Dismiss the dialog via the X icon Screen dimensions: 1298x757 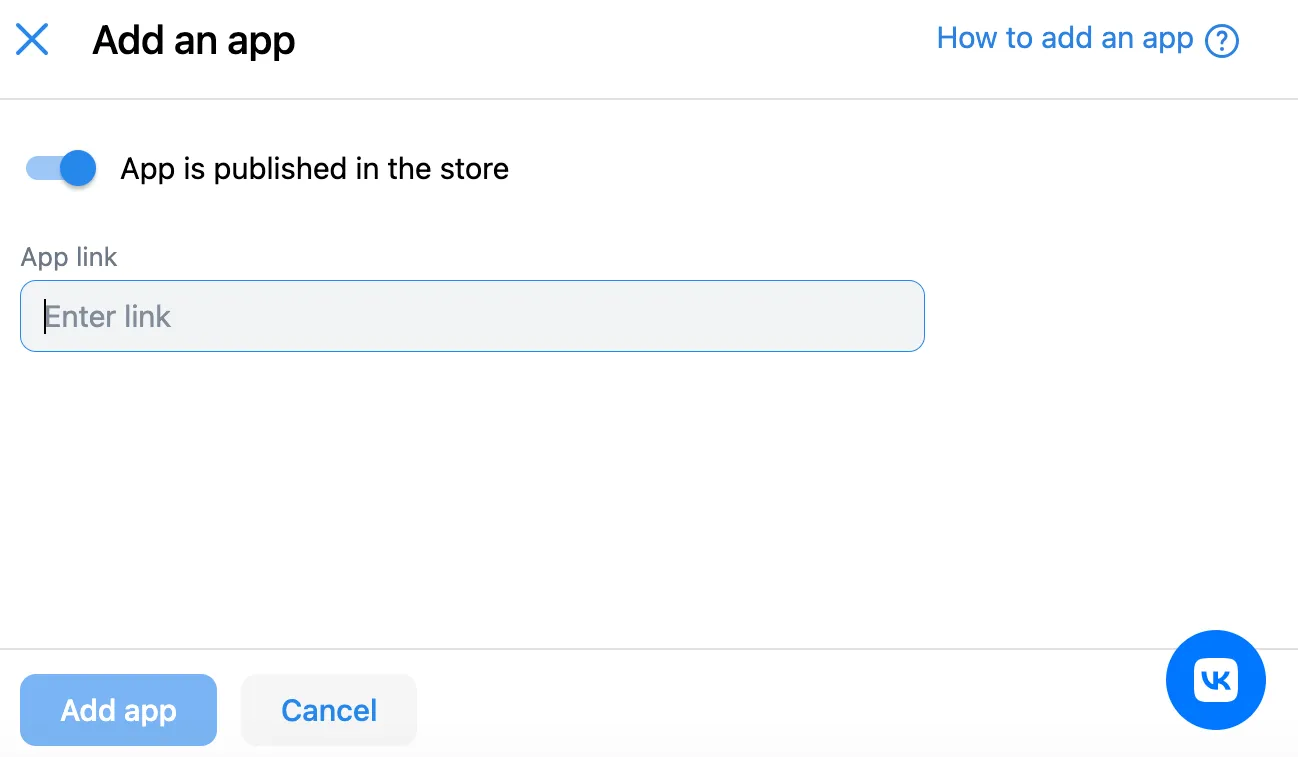click(x=31, y=38)
